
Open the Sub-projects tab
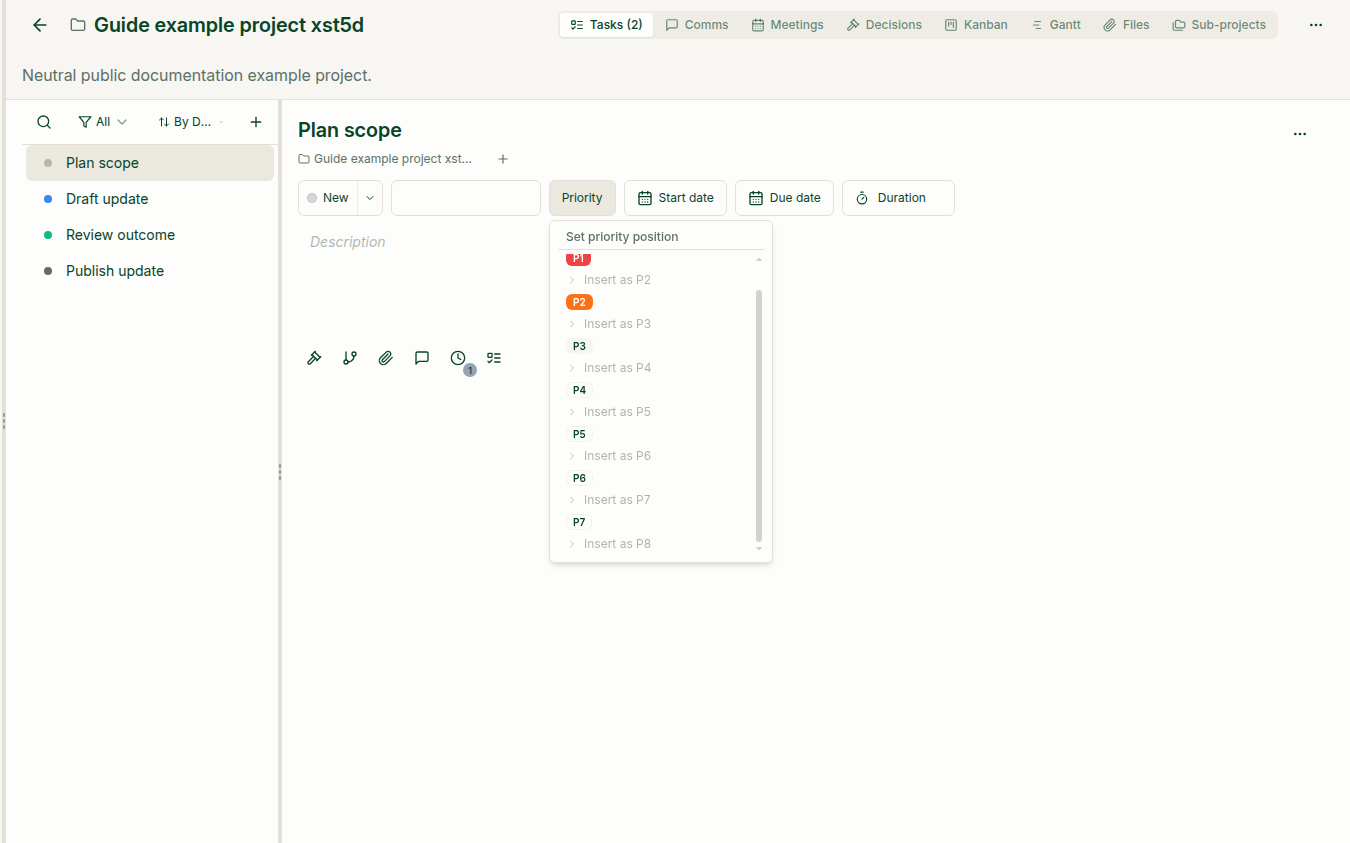click(x=1219, y=25)
